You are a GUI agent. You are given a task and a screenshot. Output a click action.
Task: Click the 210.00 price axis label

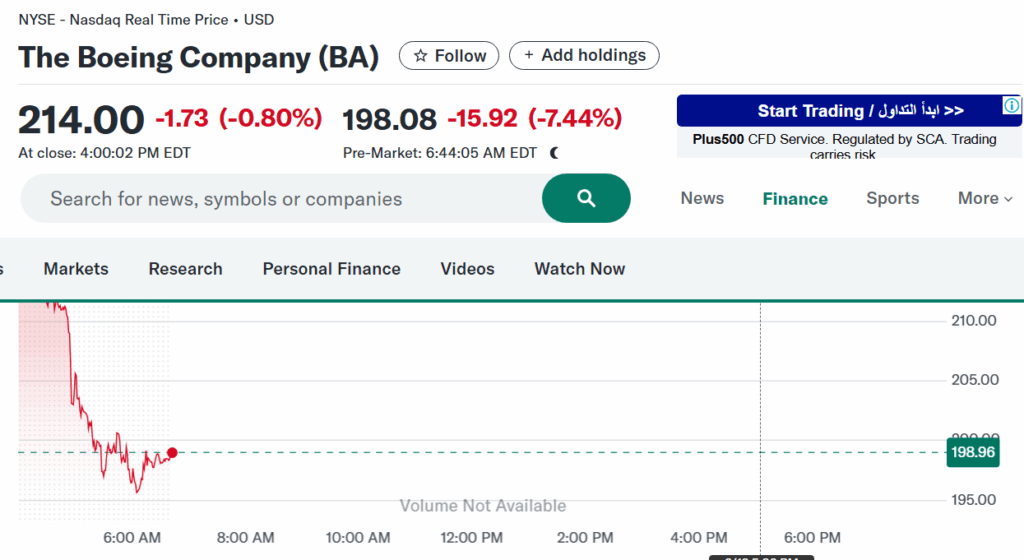point(974,320)
